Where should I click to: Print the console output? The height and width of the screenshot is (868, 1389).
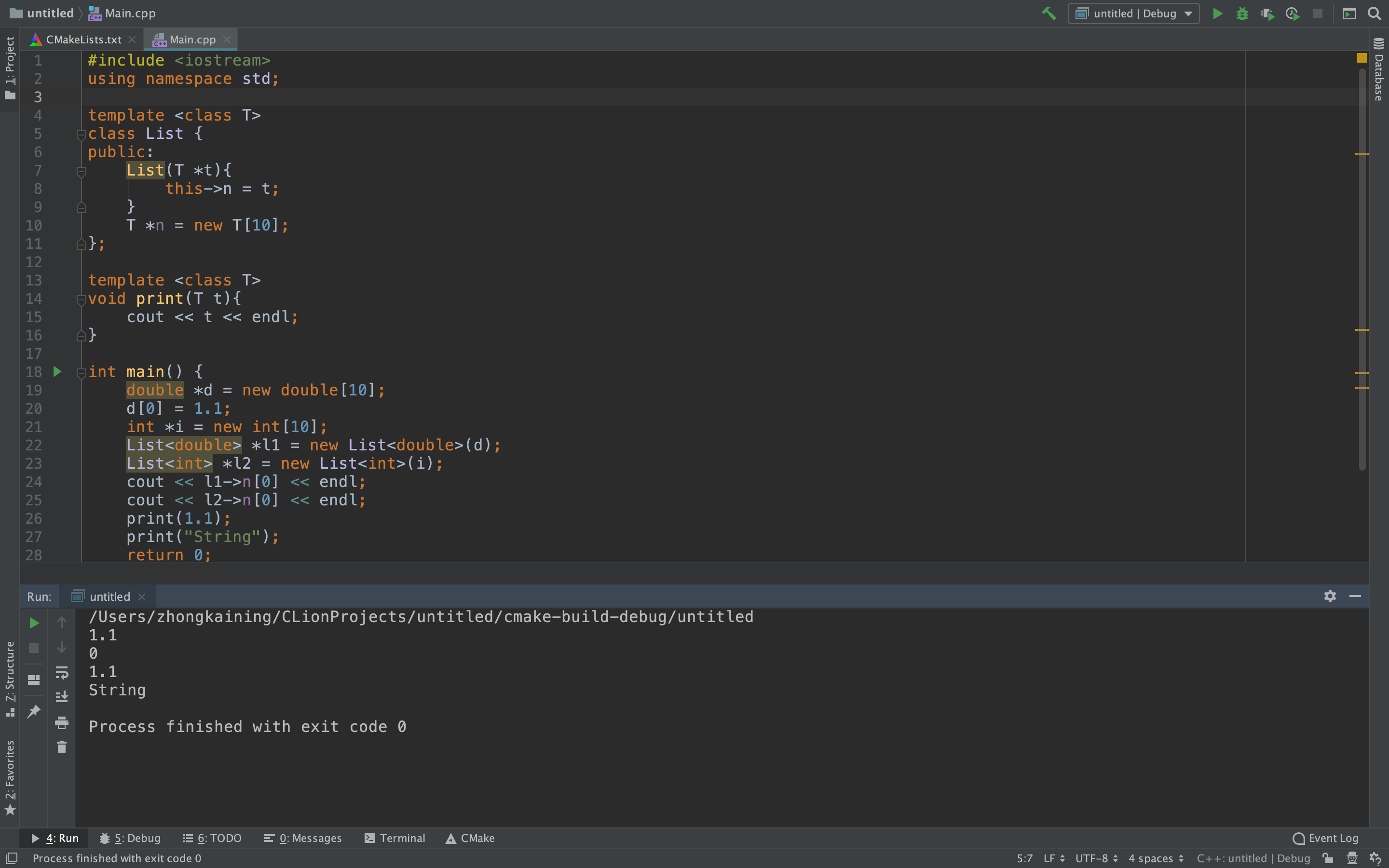click(x=62, y=723)
